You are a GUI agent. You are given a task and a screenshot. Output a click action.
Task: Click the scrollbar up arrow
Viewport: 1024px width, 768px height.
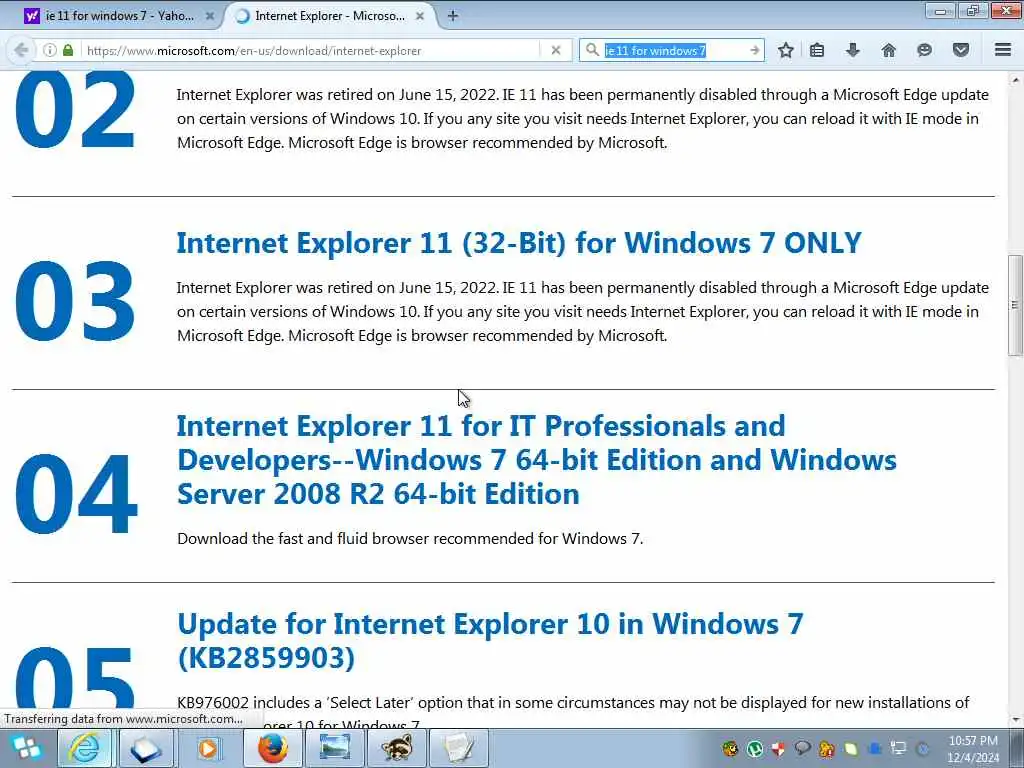pyautogui.click(x=1014, y=80)
